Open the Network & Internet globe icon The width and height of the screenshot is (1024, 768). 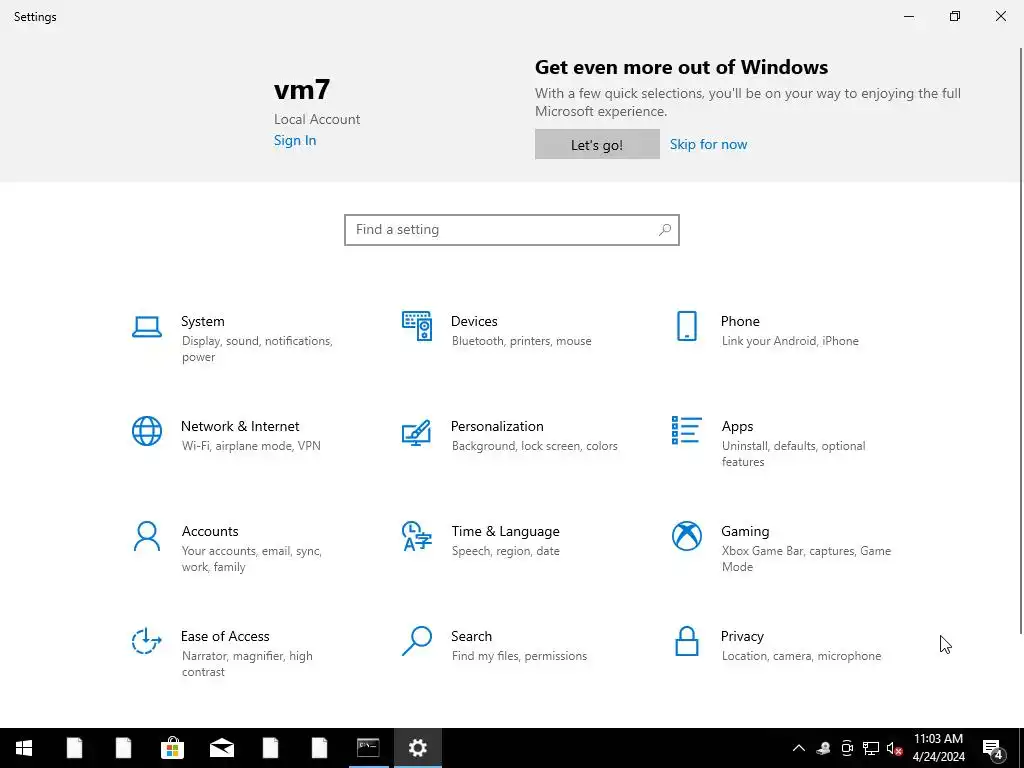click(x=146, y=431)
